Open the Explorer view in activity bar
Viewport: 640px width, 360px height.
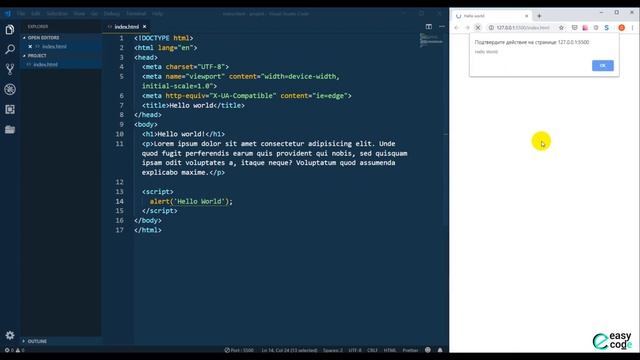10,30
